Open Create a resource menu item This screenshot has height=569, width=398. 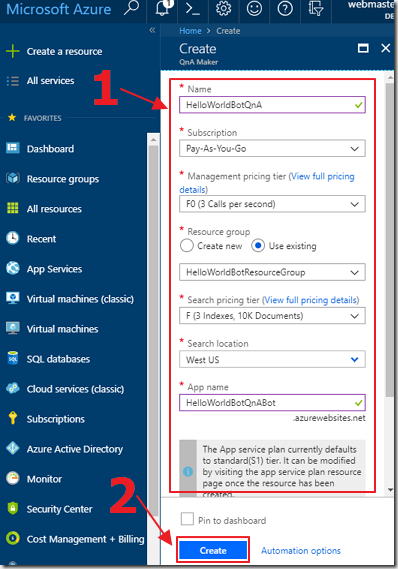pyautogui.click(x=64, y=52)
